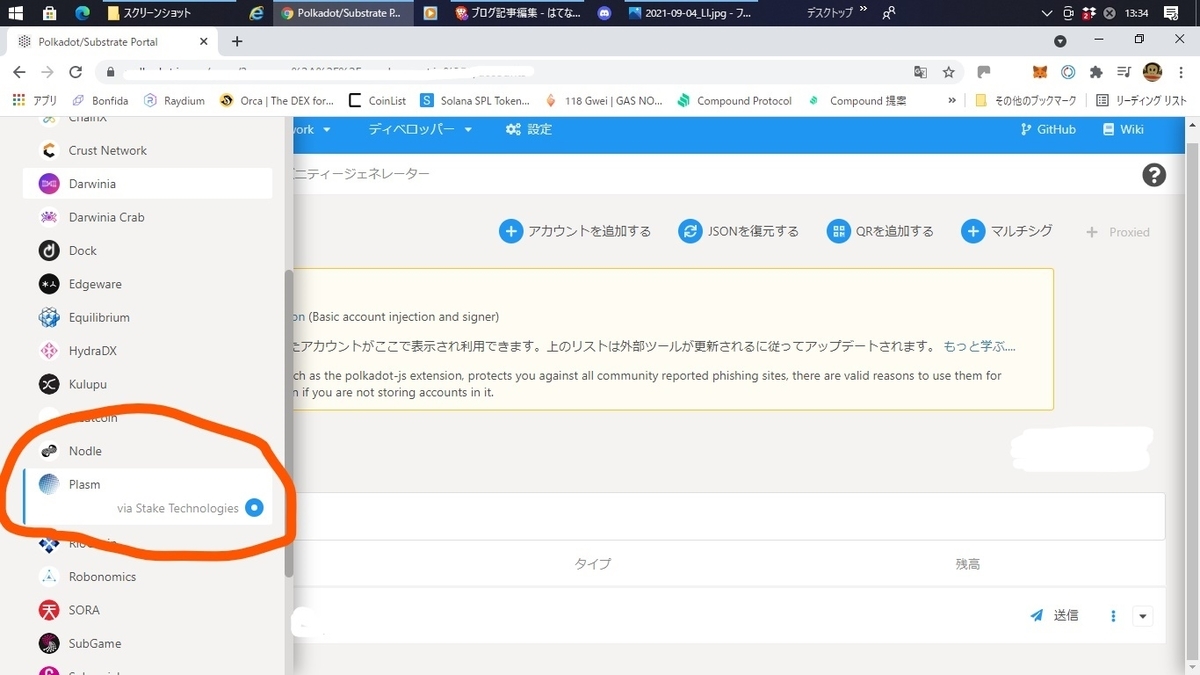Reload the page
Viewport: 1200px width, 675px height.
pos(75,72)
